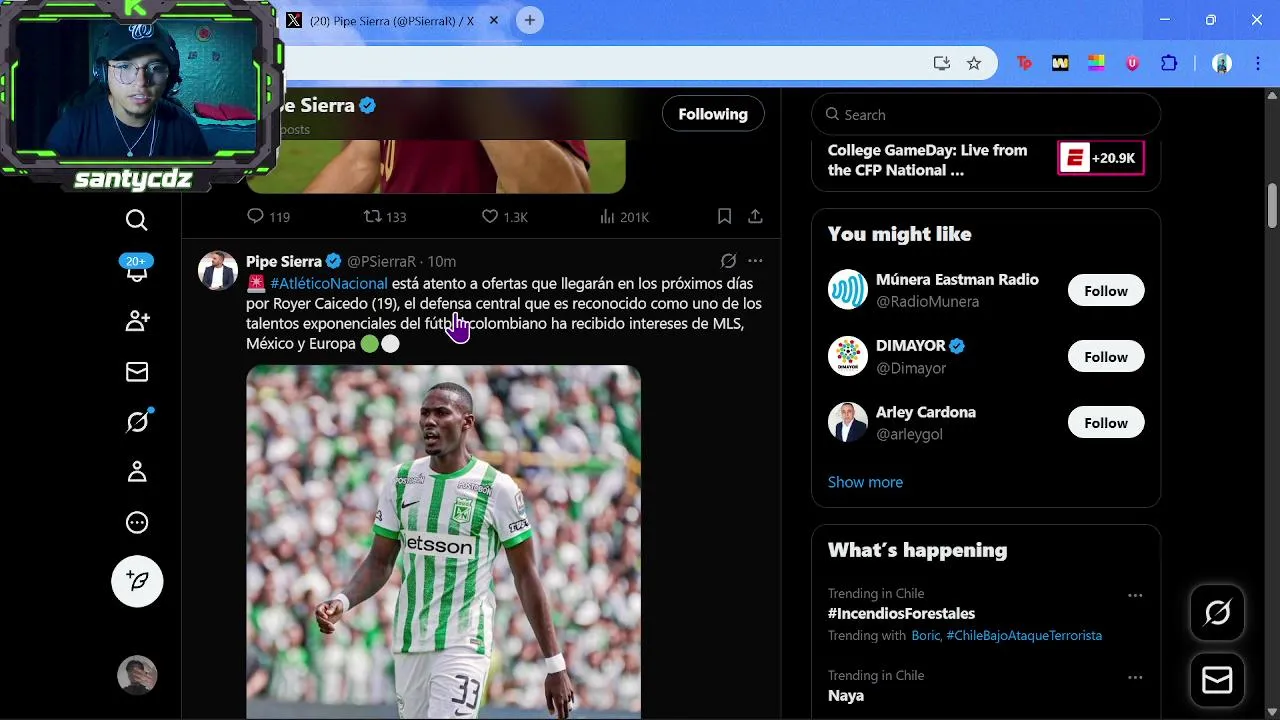The height and width of the screenshot is (720, 1280).
Task: Click the @RadioMunera handle text
Action: 927,301
